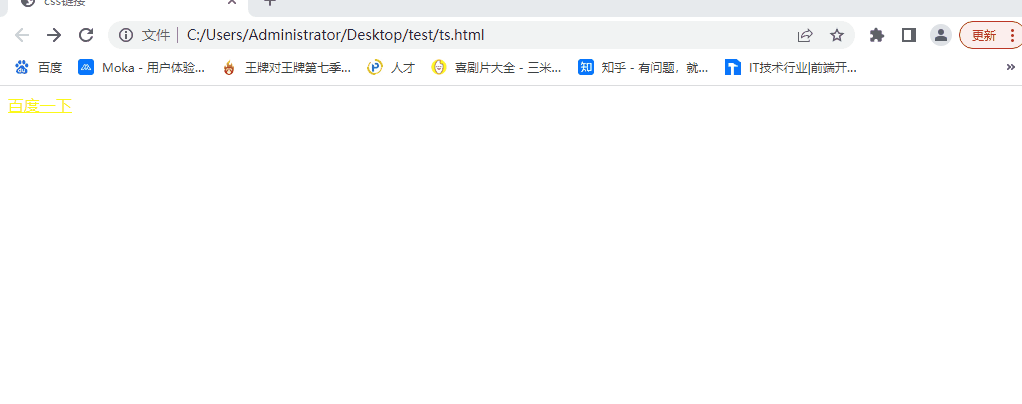1022x404 pixels.
Task: Open the profile avatar menu
Action: coord(941,35)
